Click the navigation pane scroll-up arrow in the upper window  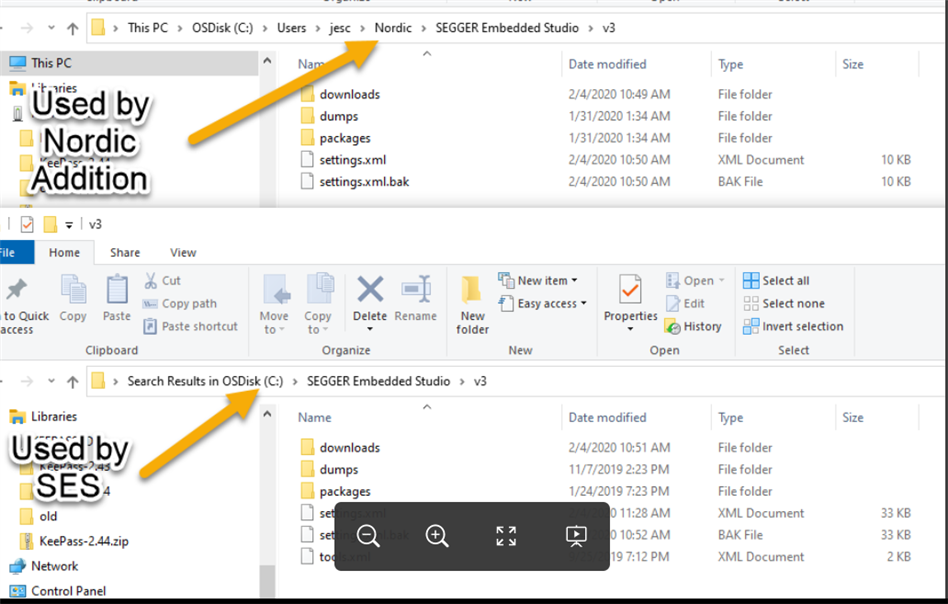[267, 60]
